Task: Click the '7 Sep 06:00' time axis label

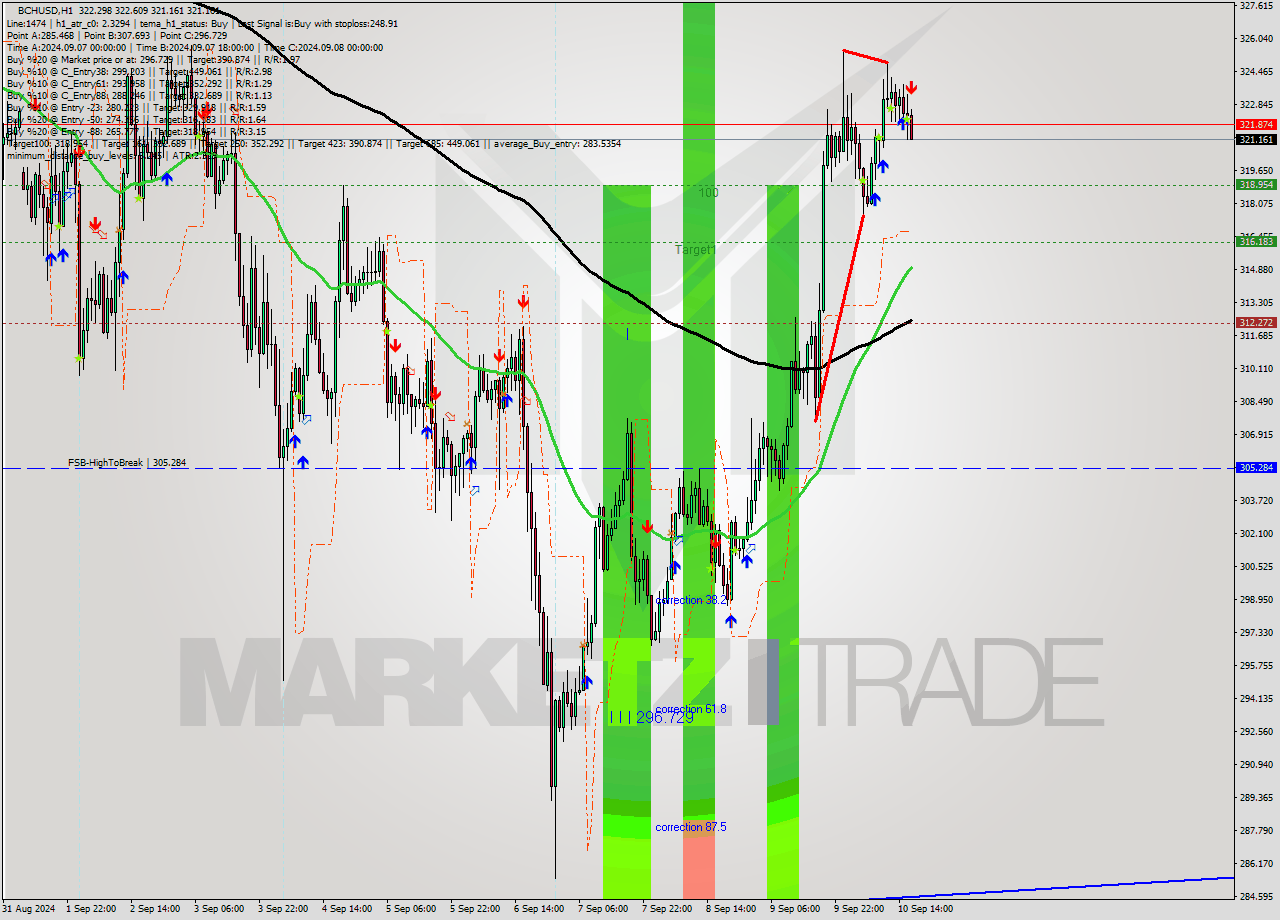Action: click(x=604, y=909)
